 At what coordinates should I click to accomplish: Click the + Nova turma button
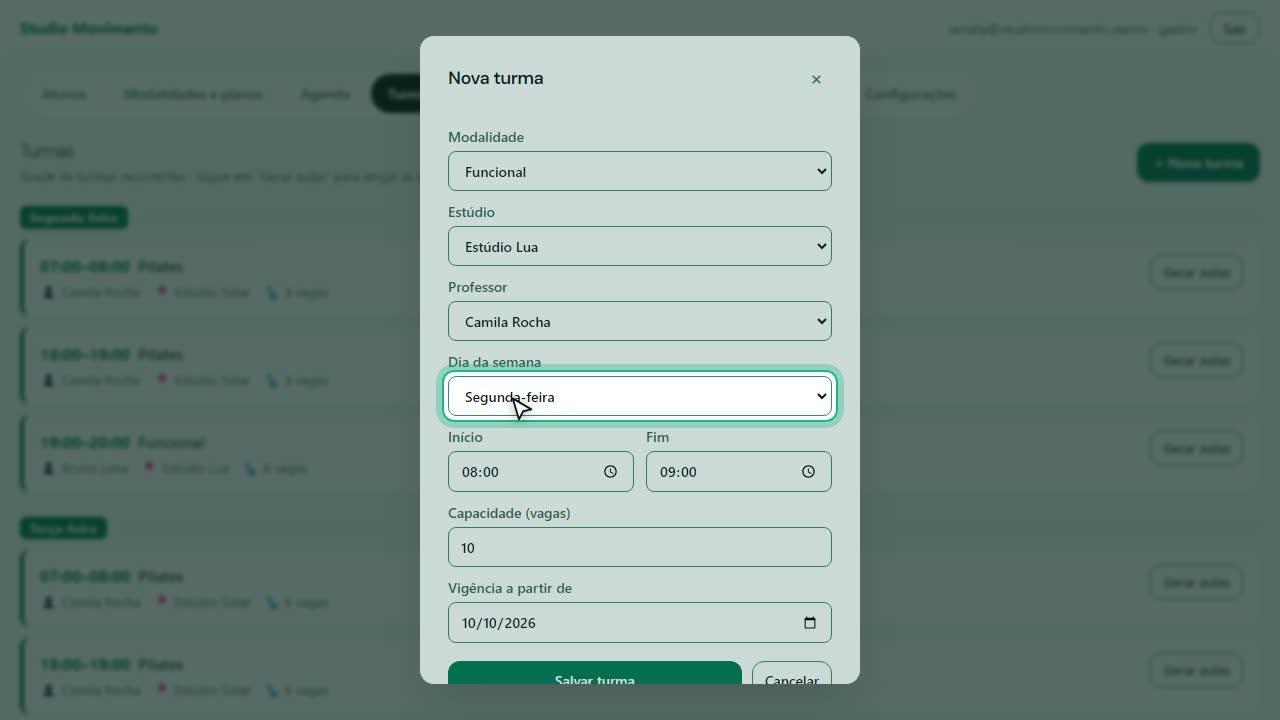pos(1198,163)
